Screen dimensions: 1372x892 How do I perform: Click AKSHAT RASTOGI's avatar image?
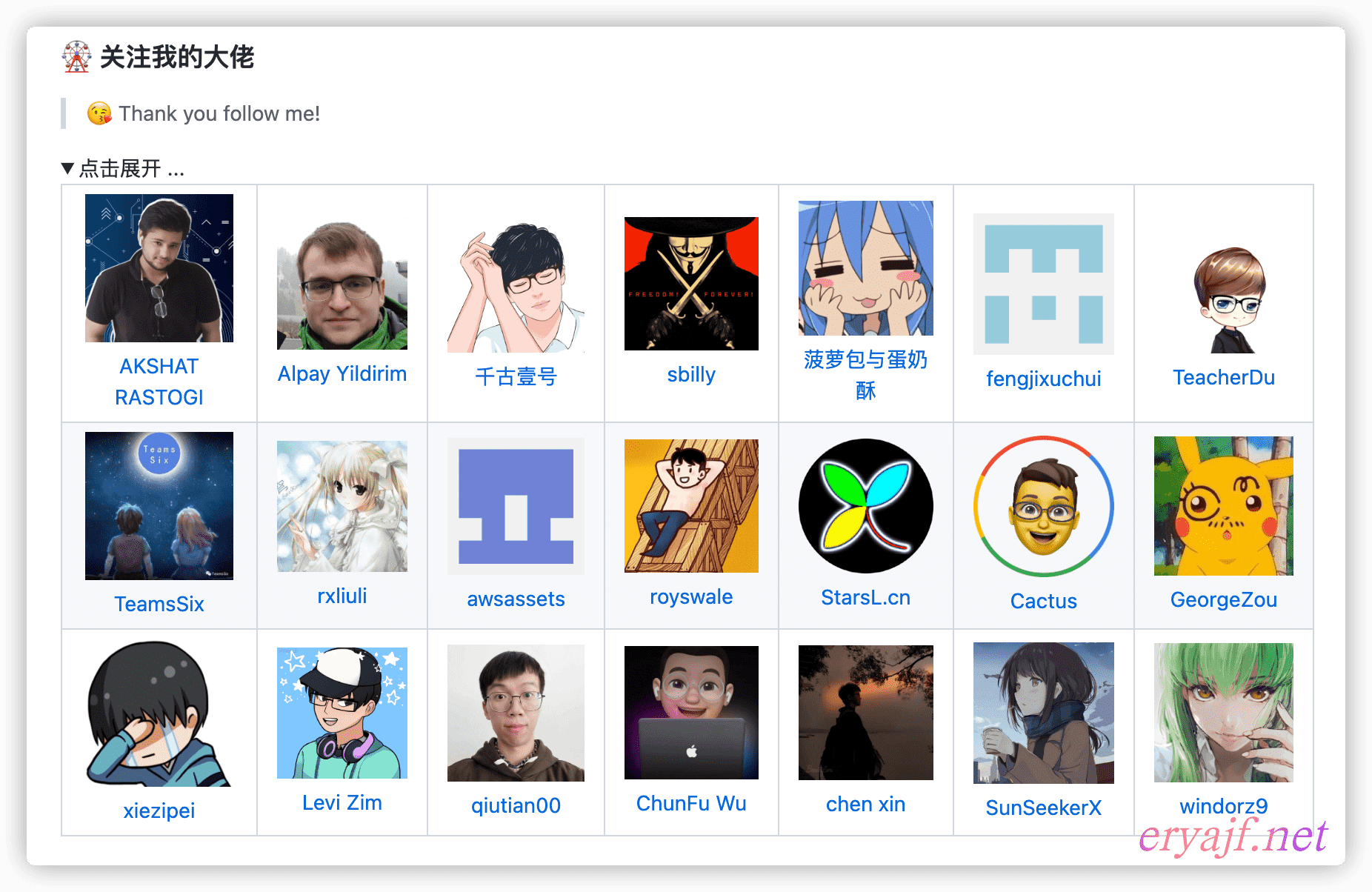click(159, 268)
